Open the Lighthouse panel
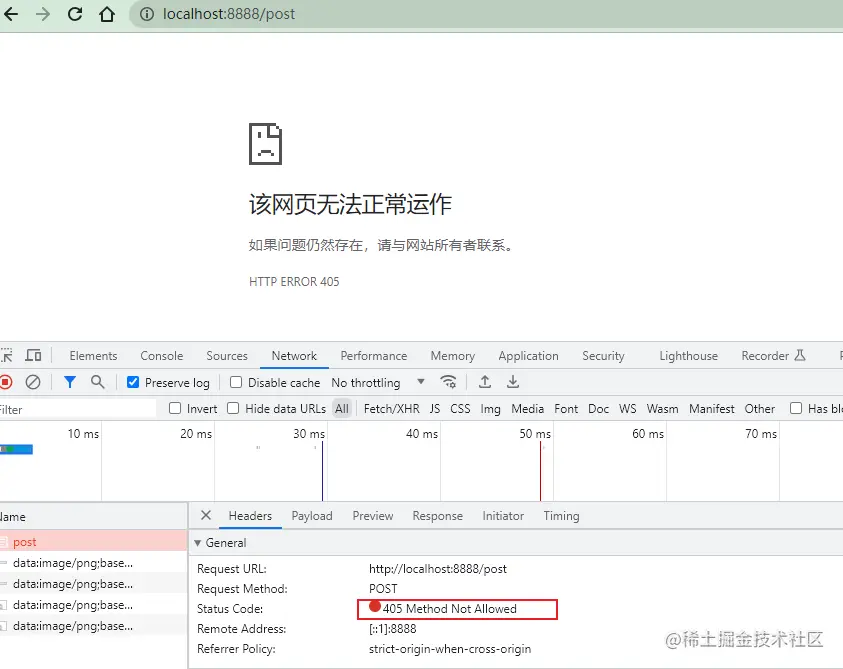The height and width of the screenshot is (669, 843). tap(688, 356)
